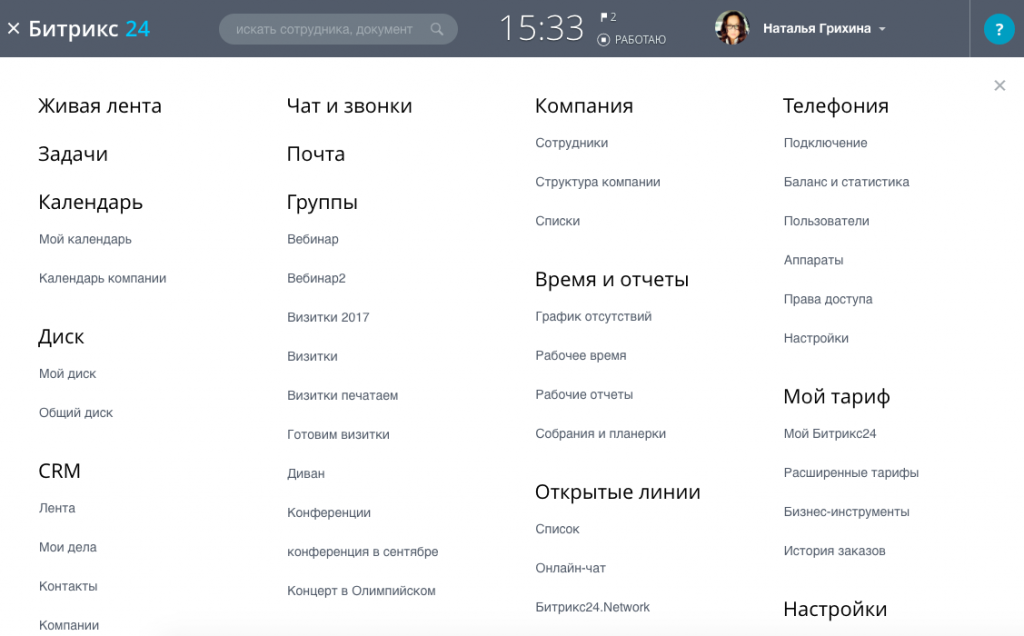This screenshot has width=1024, height=636.
Task: Click the Мой тариф heading
Action: [x=837, y=397]
